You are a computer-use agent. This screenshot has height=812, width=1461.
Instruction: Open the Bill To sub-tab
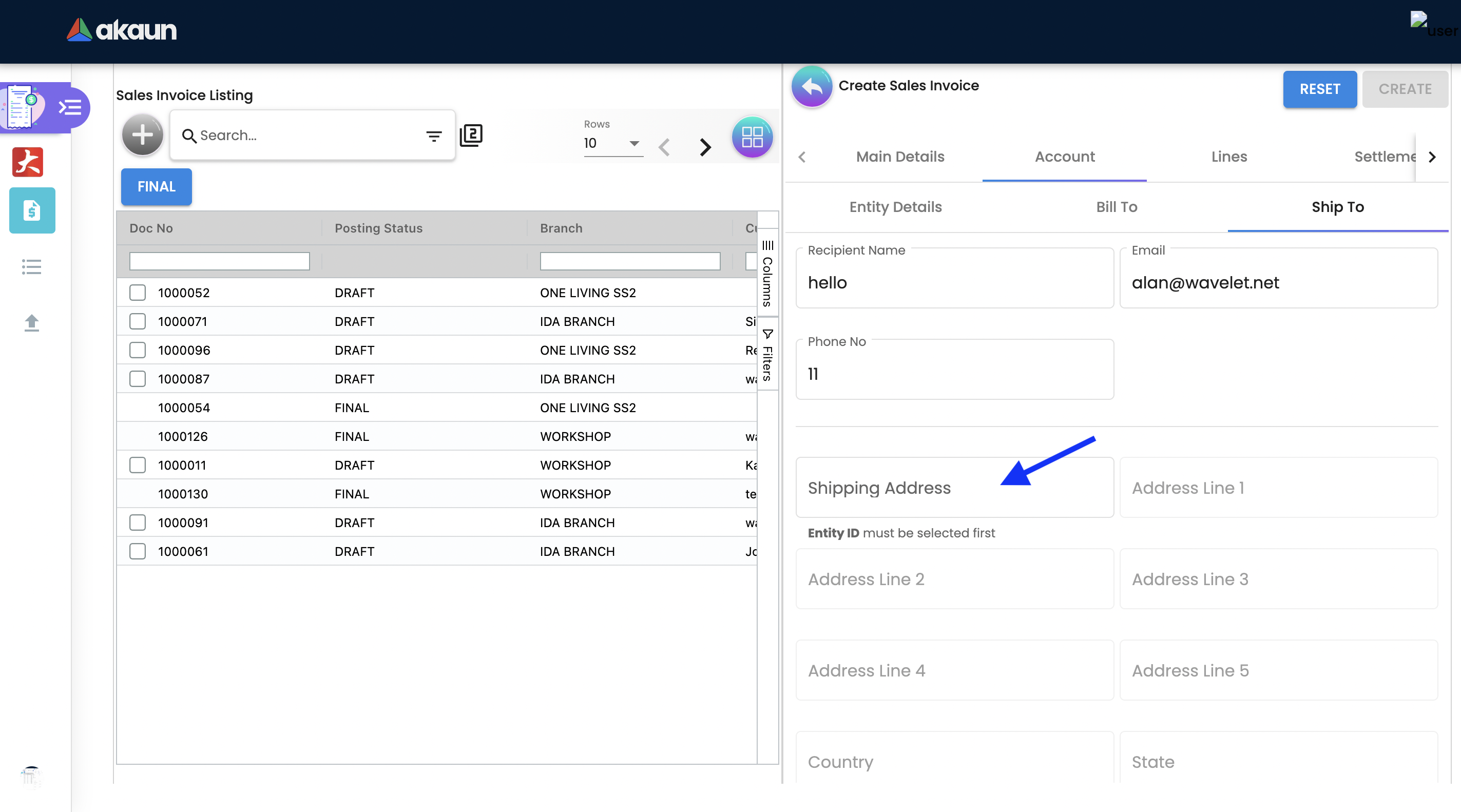click(x=1116, y=207)
